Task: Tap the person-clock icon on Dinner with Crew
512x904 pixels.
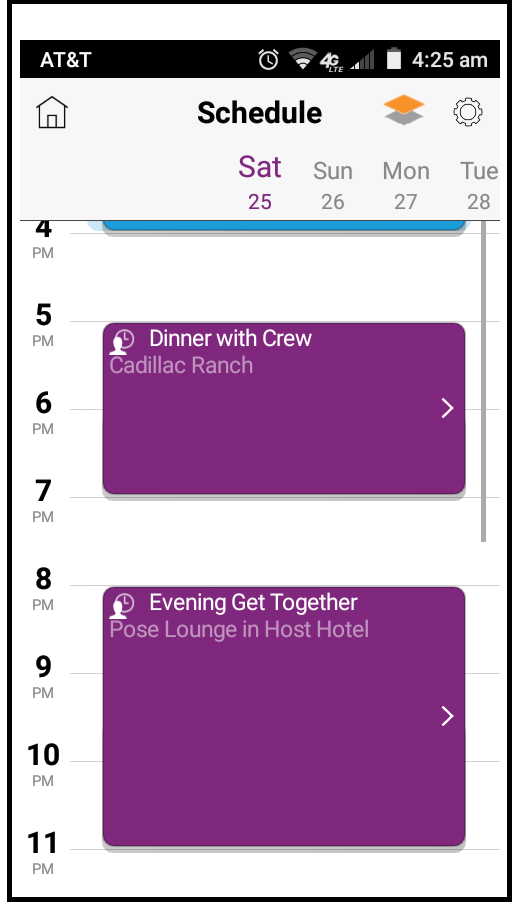Action: [122, 341]
